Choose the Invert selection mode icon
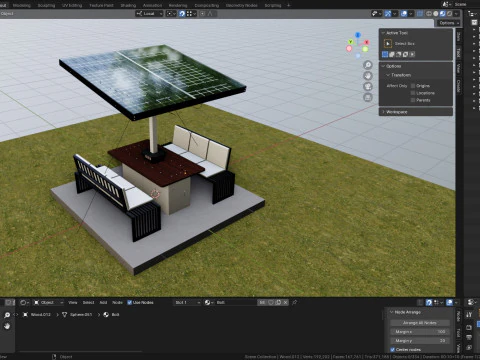Viewport: 480px width, 360px height. pyautogui.click(x=405, y=54)
